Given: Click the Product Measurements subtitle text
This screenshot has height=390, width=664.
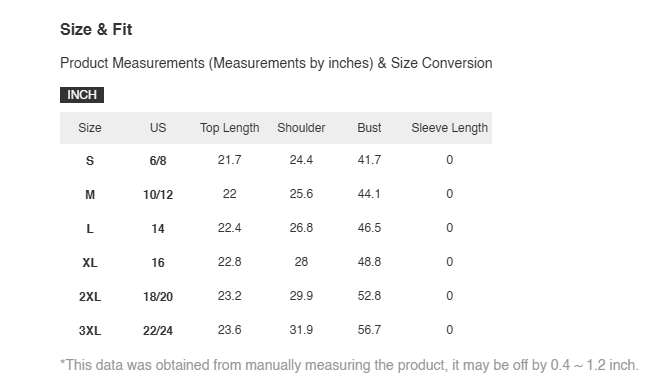Looking at the screenshot, I should pos(276,63).
